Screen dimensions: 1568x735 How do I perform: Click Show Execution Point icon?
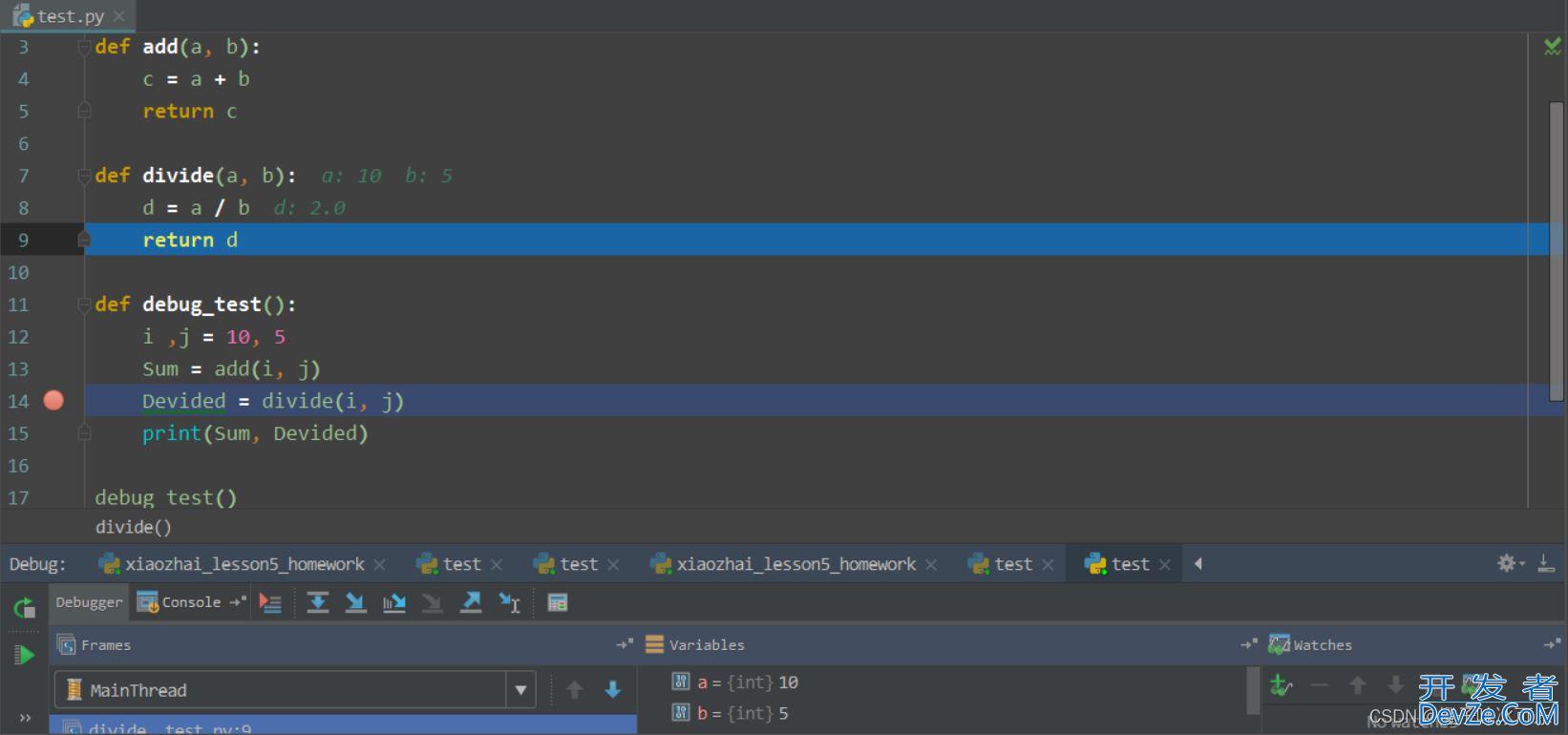pos(270,602)
